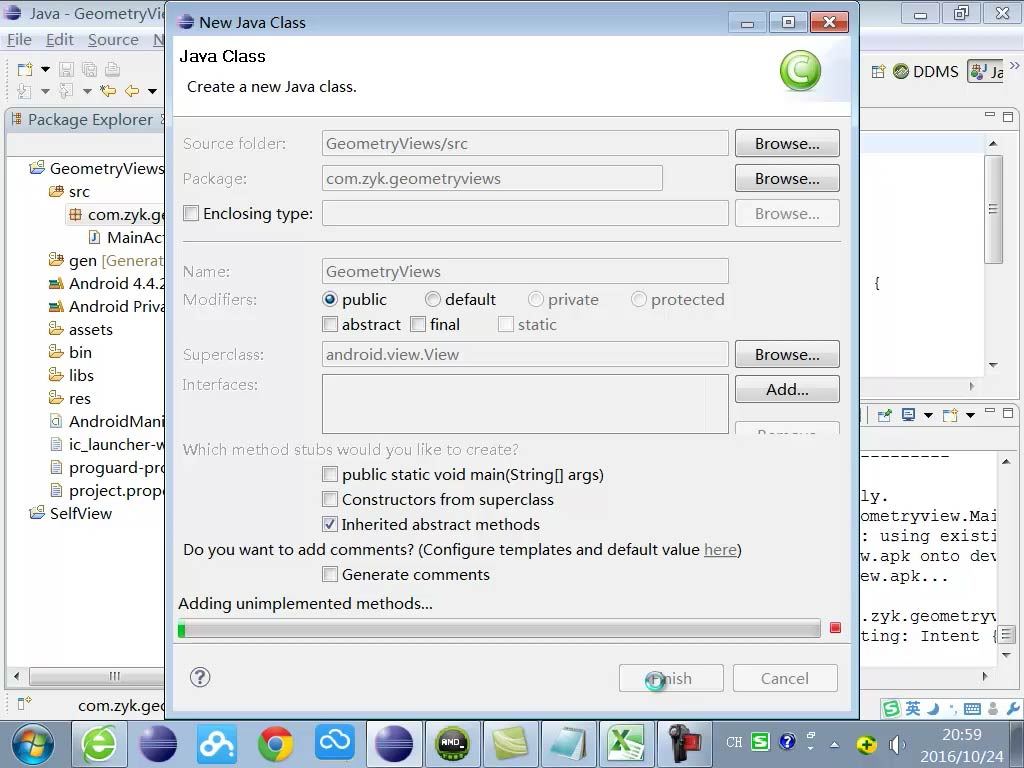Click the Cancel button
This screenshot has width=1024, height=768.
tap(785, 679)
